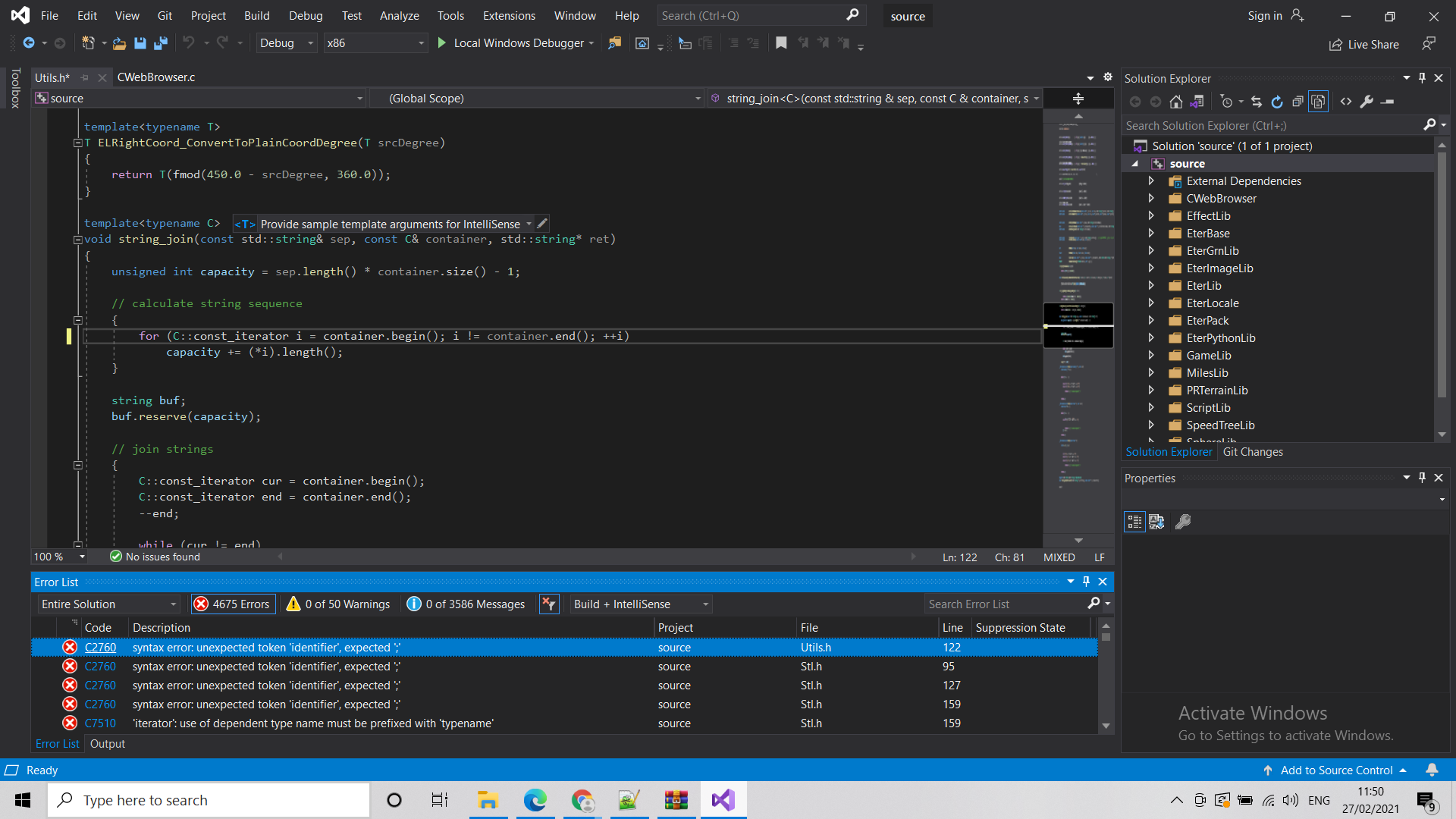Click the Alphabetical sort icon in Properties
Image resolution: width=1456 pixels, height=819 pixels.
click(x=1156, y=522)
